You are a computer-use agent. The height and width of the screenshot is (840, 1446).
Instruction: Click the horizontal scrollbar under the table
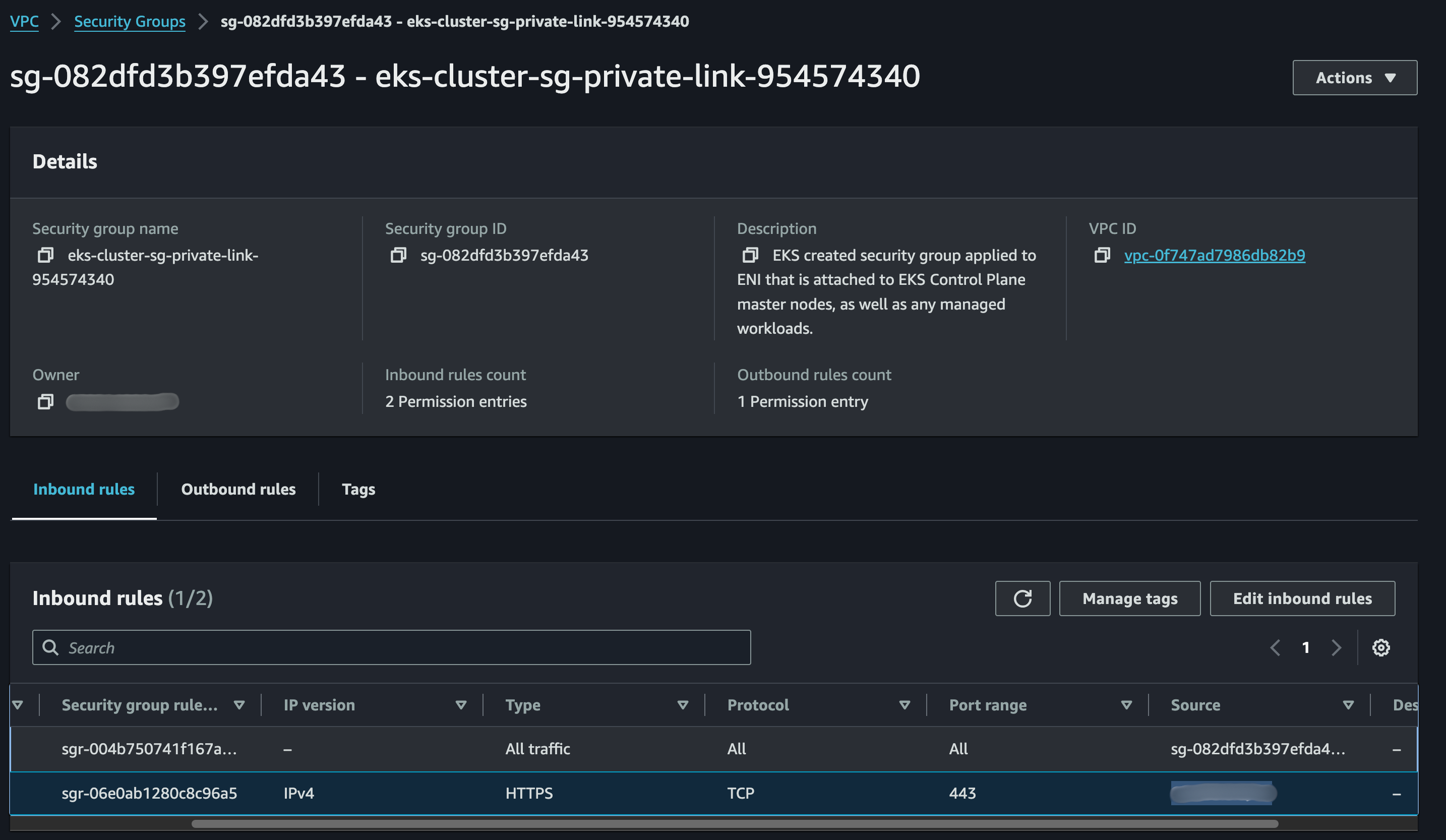click(735, 824)
